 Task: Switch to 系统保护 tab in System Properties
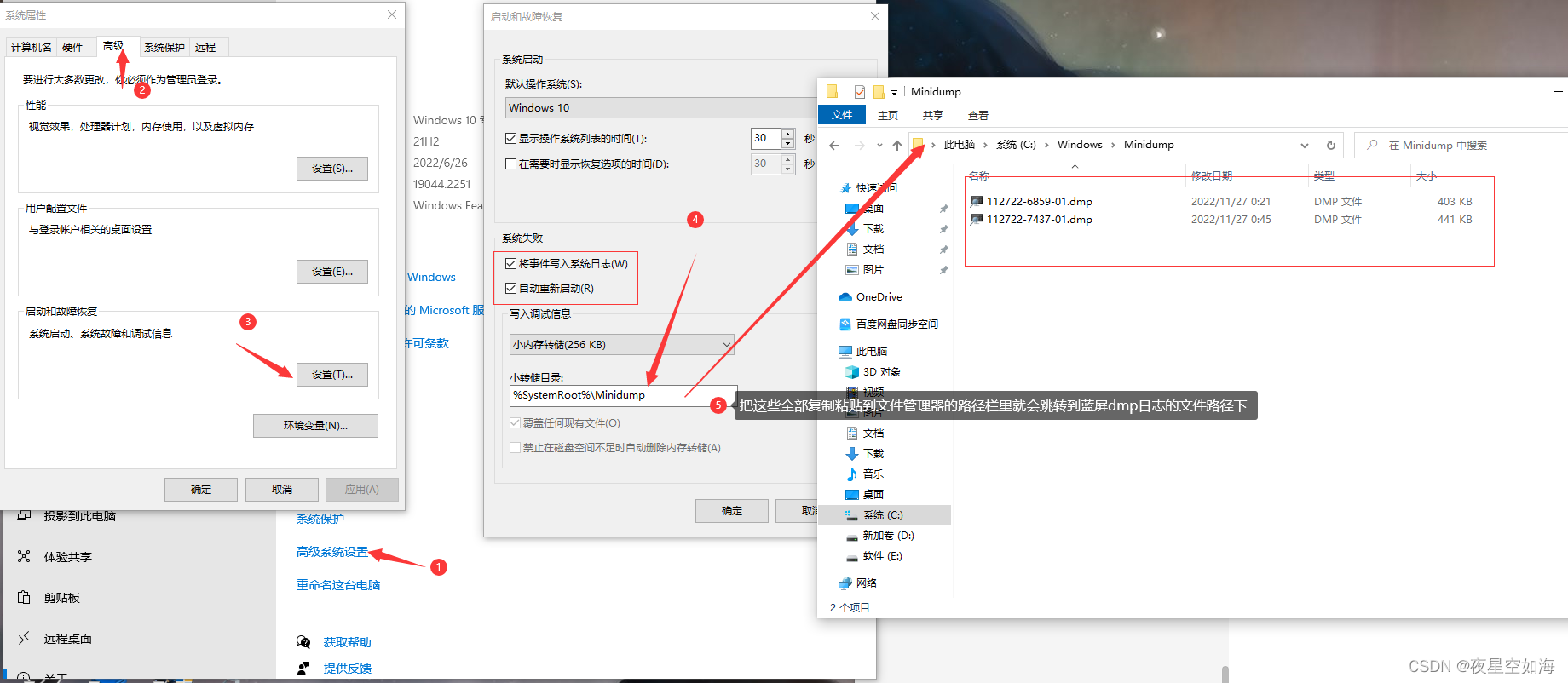point(164,48)
